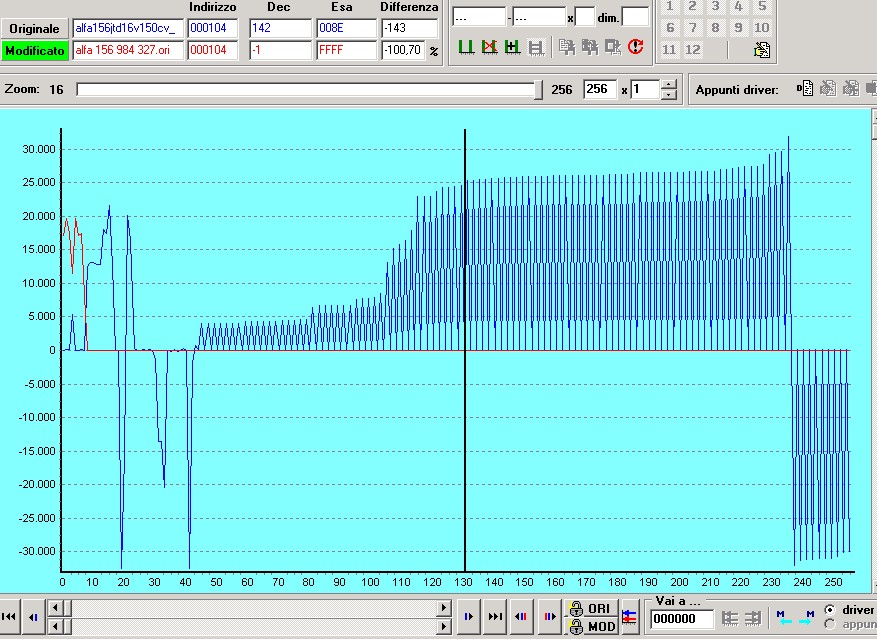Click number button 9

tap(738, 27)
